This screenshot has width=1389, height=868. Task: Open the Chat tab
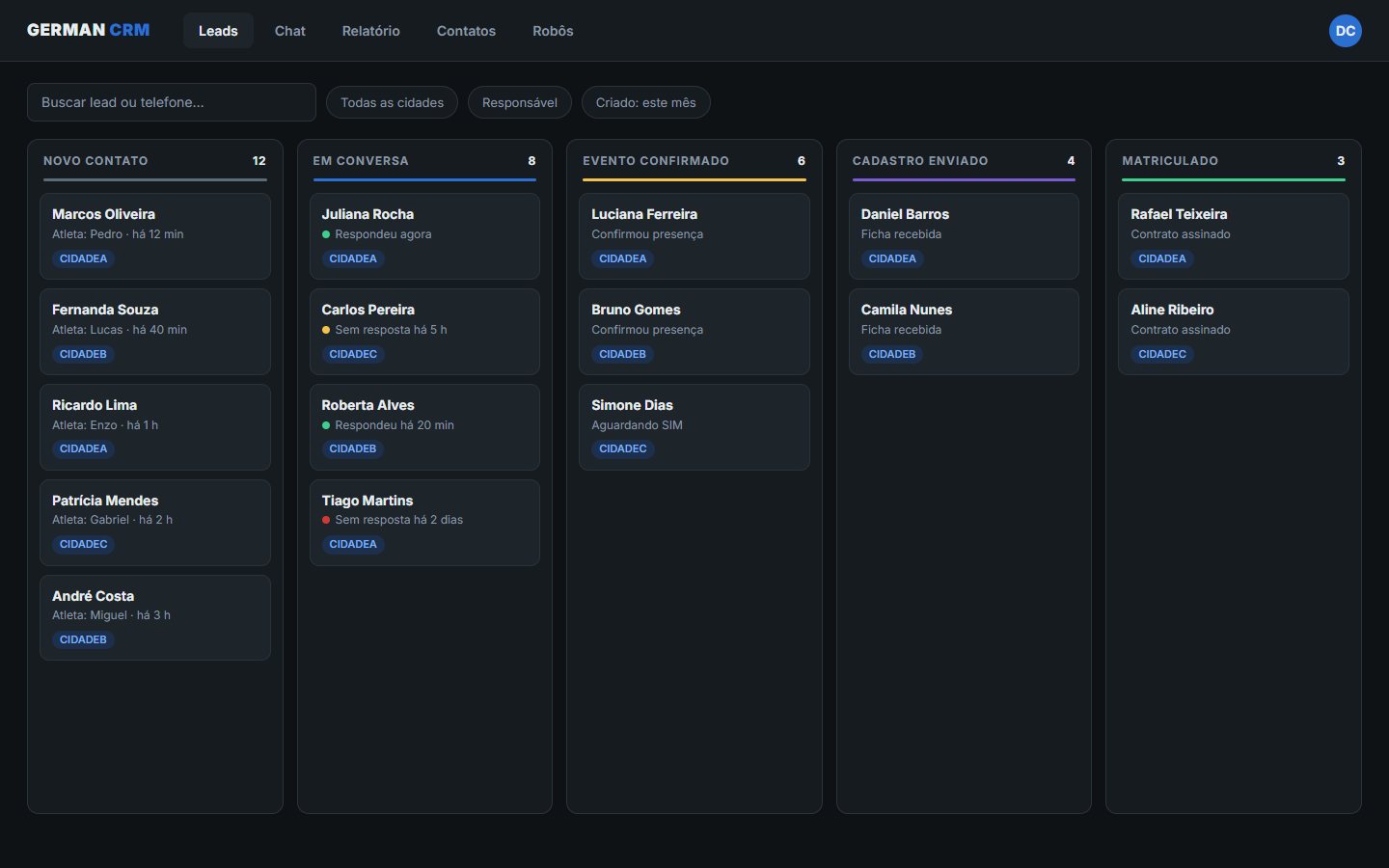[289, 31]
